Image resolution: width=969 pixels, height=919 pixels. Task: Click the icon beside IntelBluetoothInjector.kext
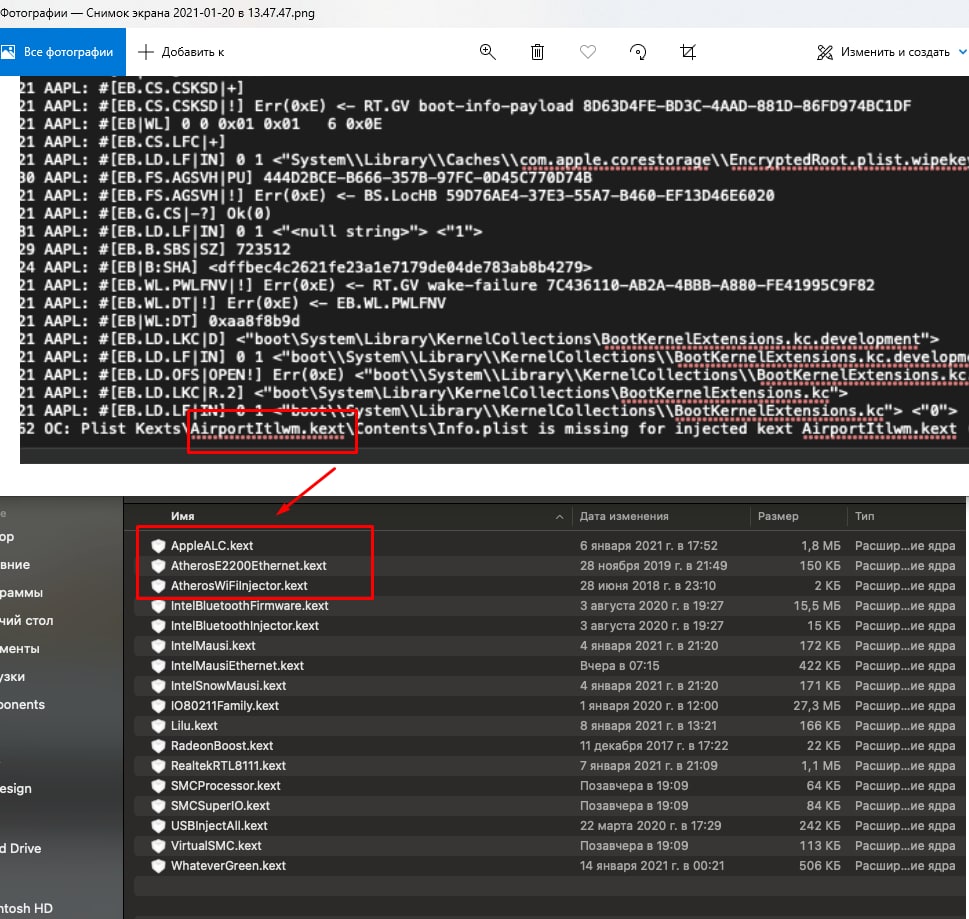pos(158,625)
